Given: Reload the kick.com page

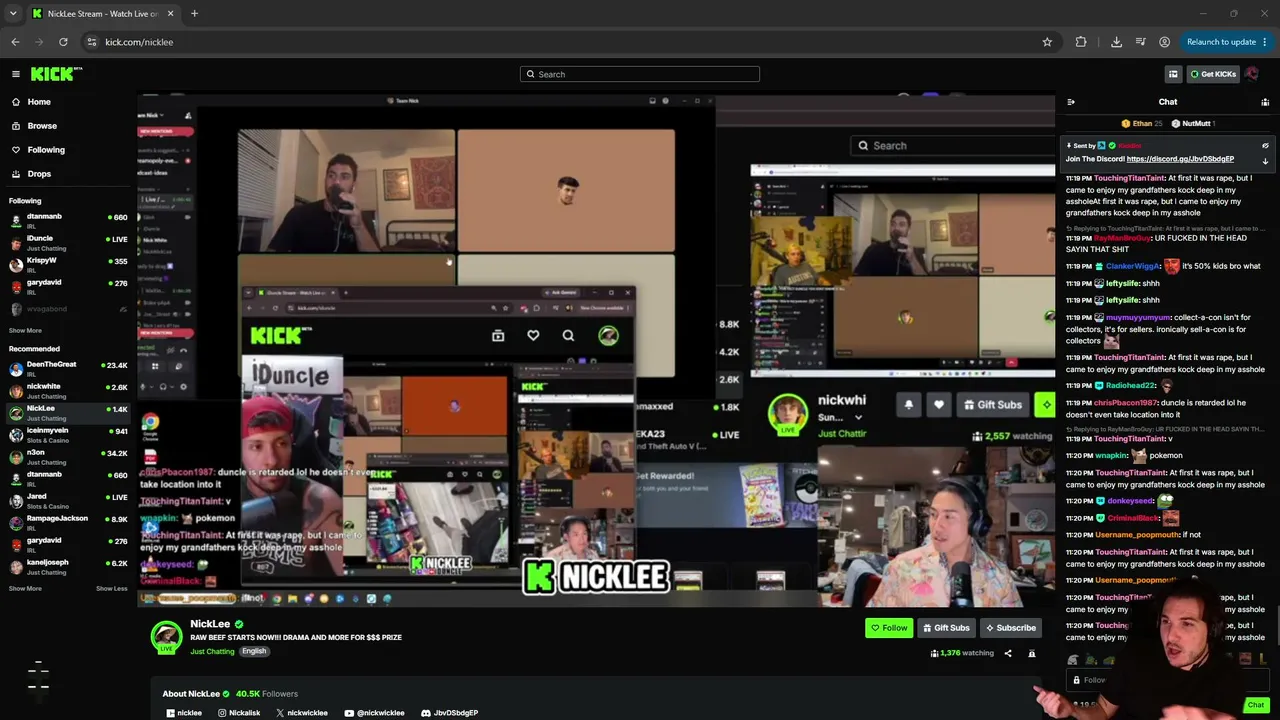Looking at the screenshot, I should [x=63, y=42].
